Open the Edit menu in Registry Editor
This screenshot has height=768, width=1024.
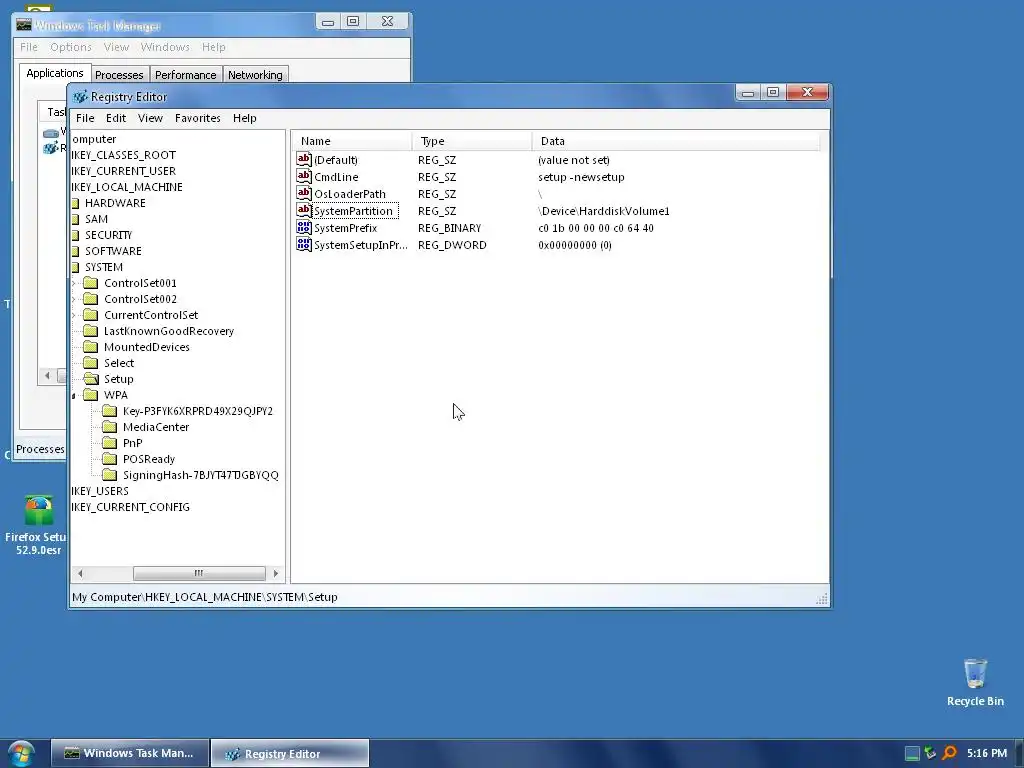pos(116,118)
